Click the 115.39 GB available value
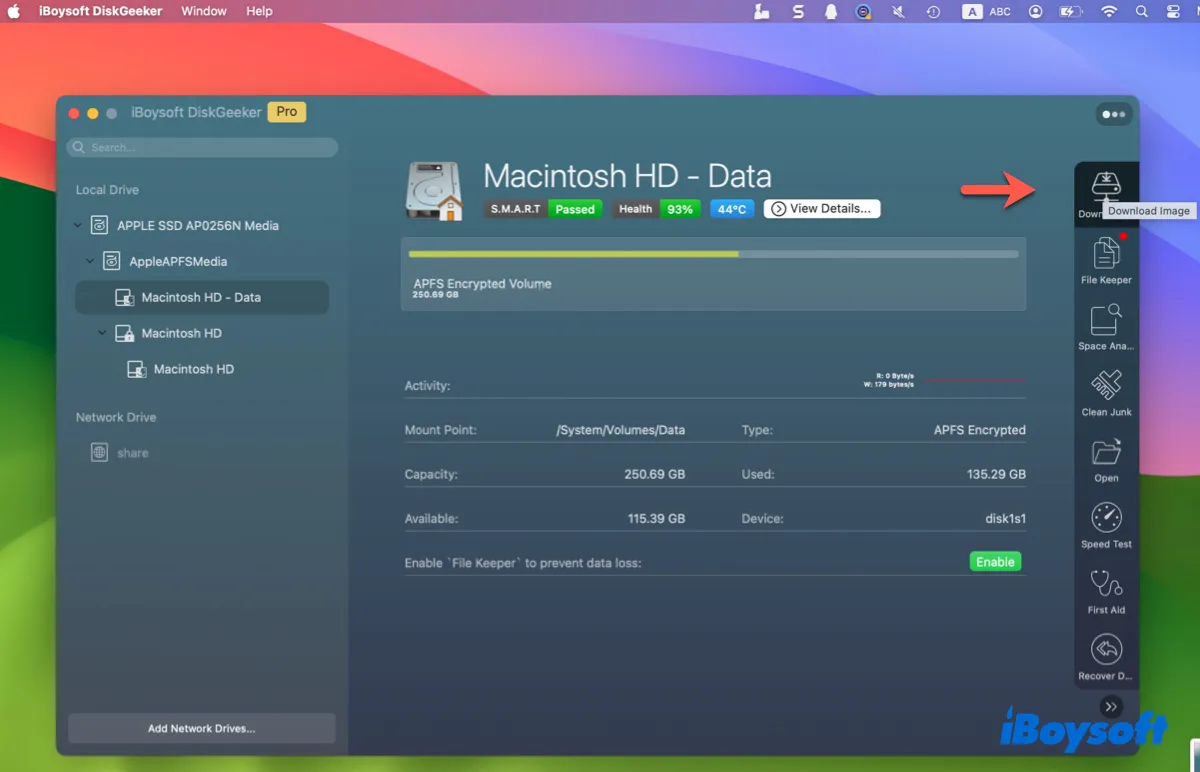 (655, 519)
